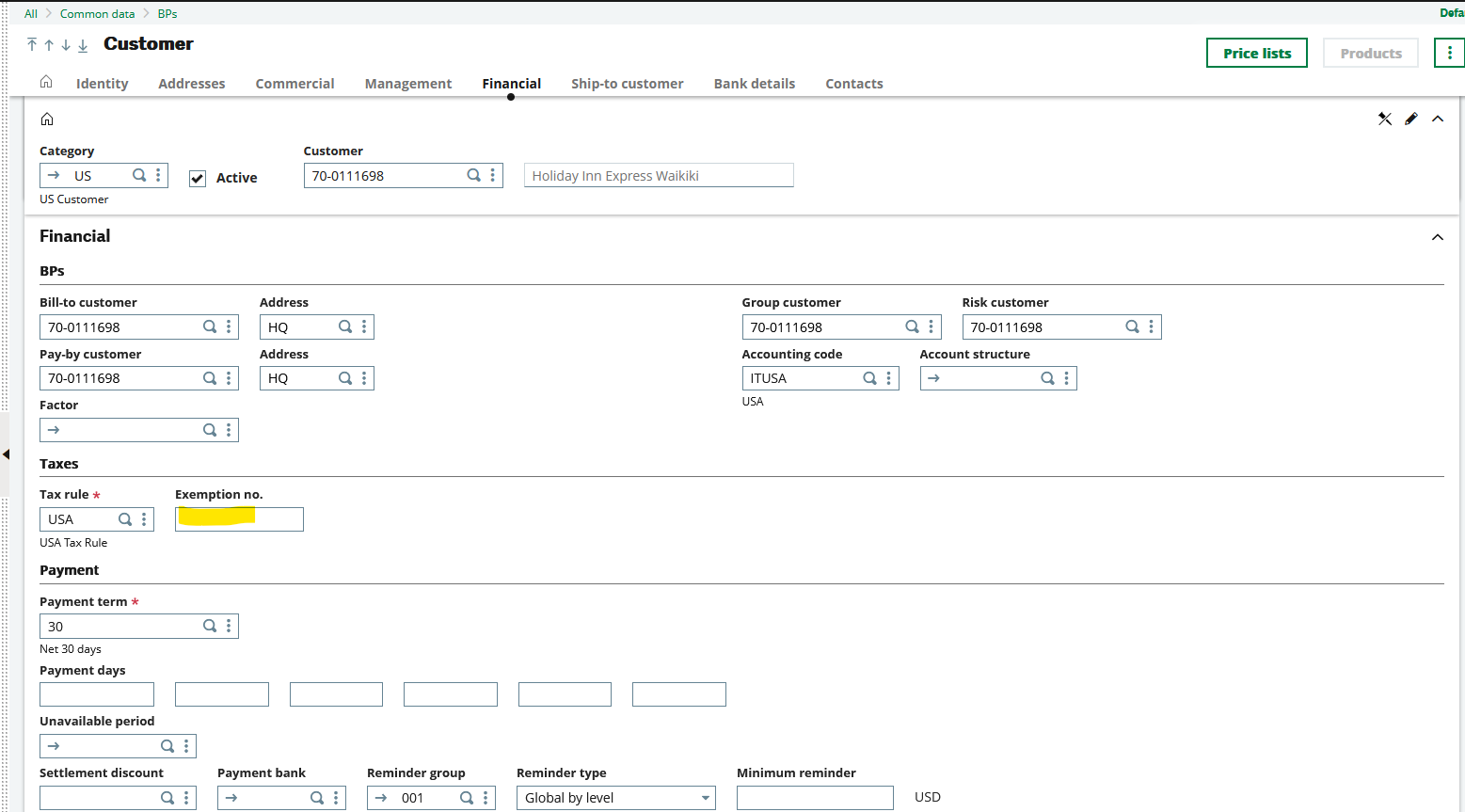
Task: Collapse the header panel with the top chevron
Action: pyautogui.click(x=1437, y=119)
